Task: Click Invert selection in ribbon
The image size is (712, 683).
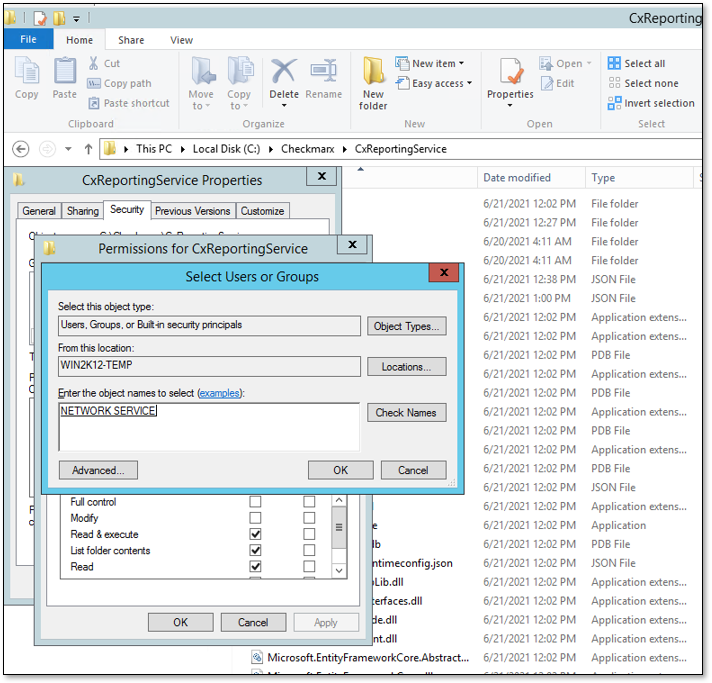Action: click(651, 103)
